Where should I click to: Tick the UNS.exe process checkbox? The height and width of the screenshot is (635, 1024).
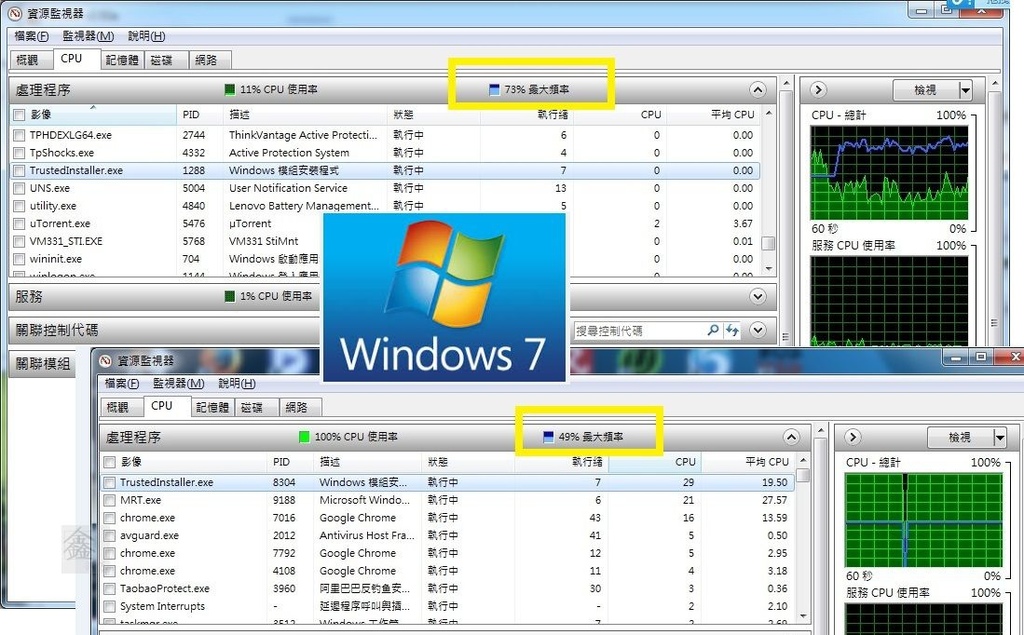coord(19,188)
